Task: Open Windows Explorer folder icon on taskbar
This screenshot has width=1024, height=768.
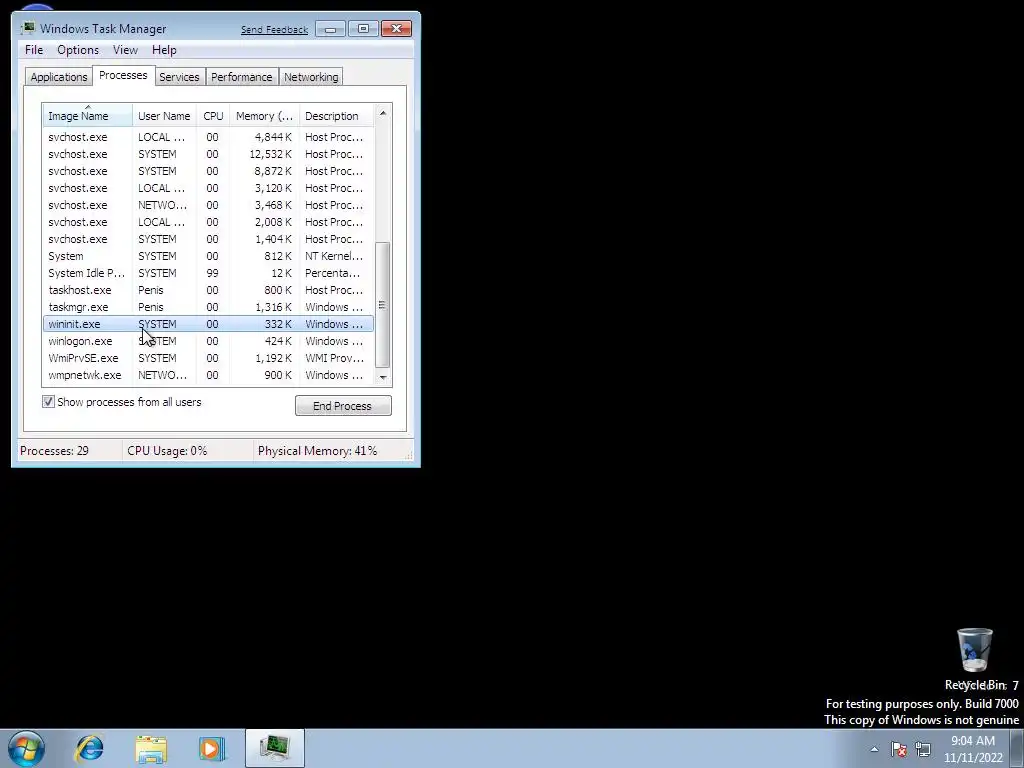Action: [151, 748]
